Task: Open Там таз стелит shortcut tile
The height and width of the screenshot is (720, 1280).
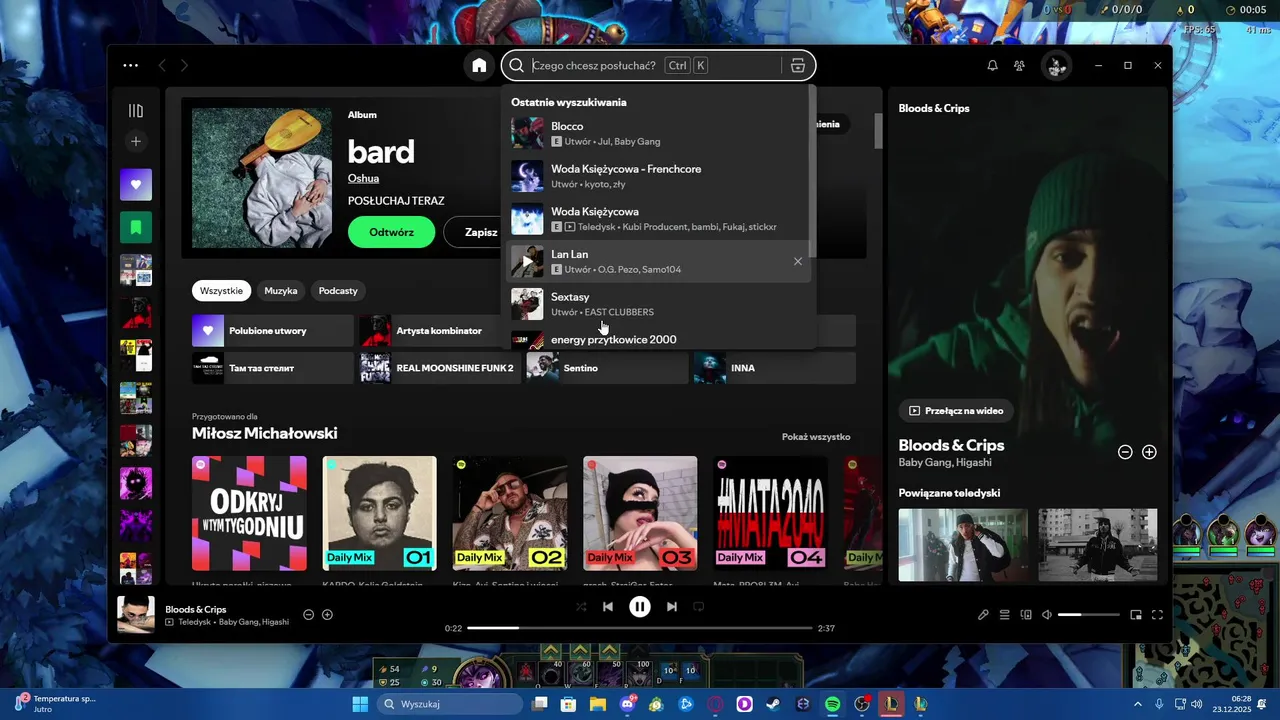Action: coord(273,368)
